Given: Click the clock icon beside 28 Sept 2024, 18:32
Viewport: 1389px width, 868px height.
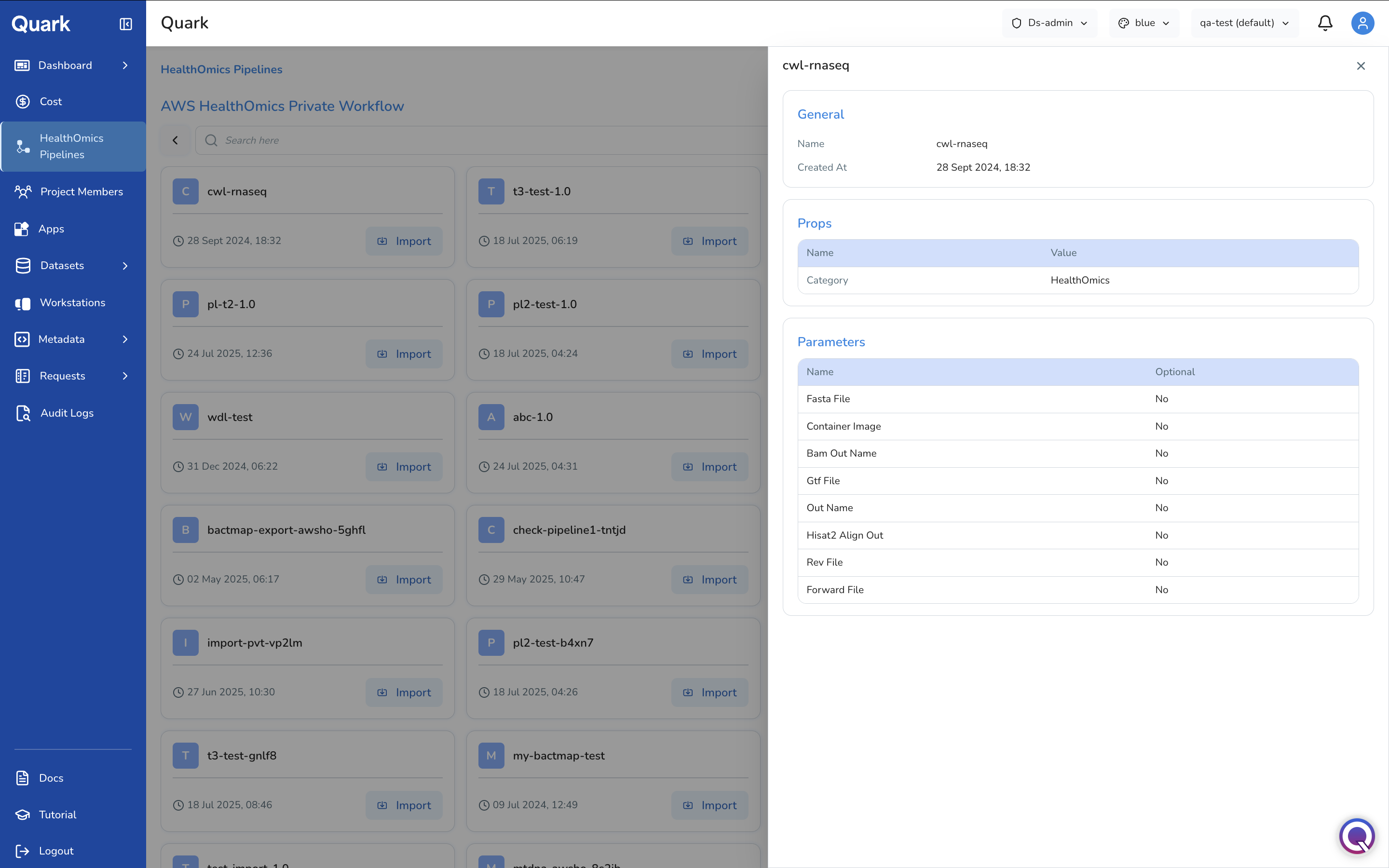Looking at the screenshot, I should 178,241.
